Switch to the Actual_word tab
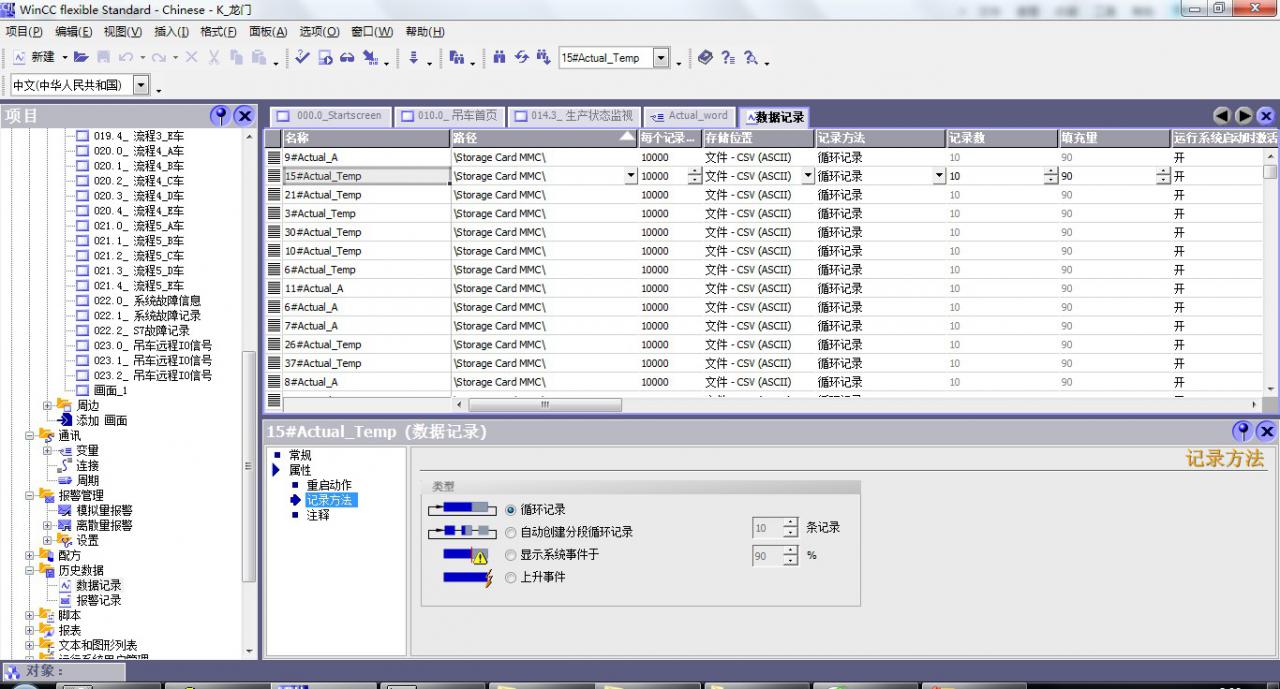 [x=689, y=116]
